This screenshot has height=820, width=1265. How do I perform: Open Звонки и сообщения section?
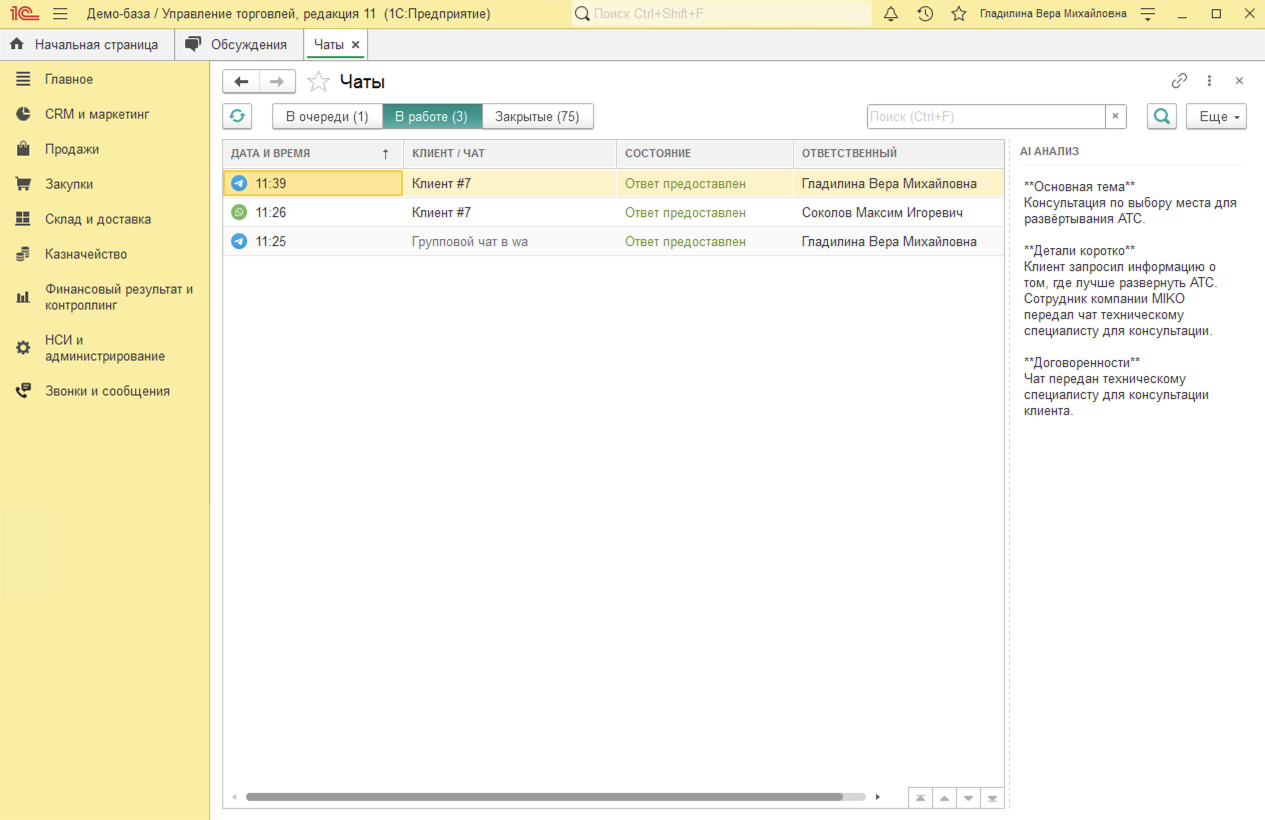click(x=107, y=391)
